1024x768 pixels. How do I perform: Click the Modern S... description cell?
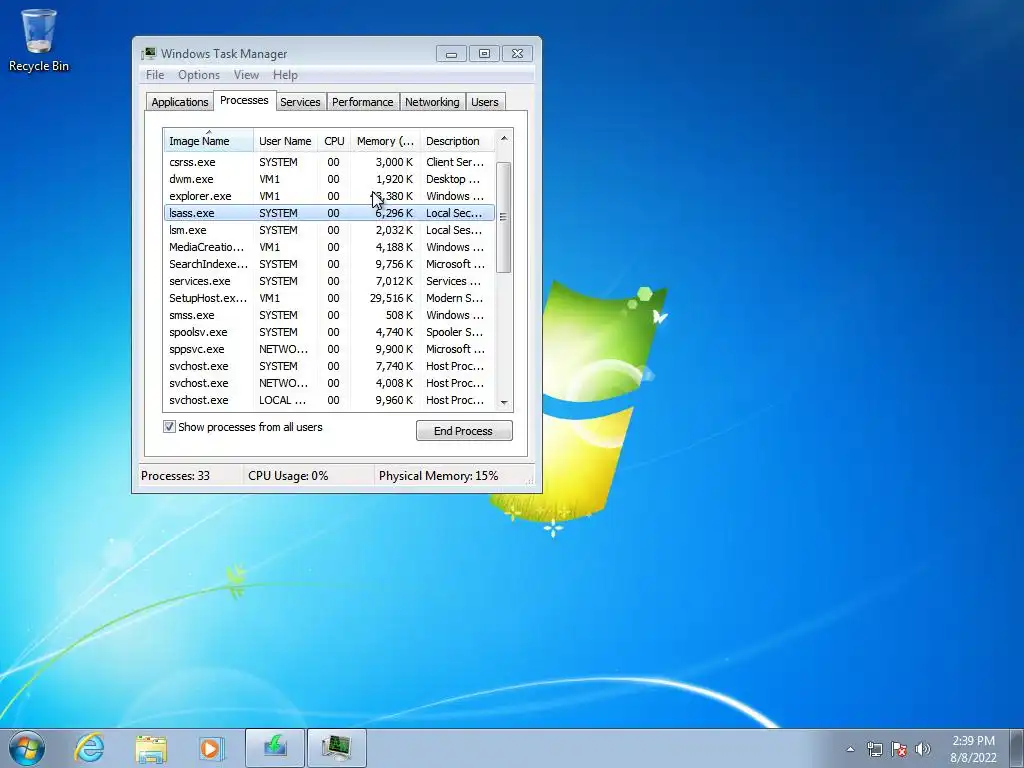point(455,298)
